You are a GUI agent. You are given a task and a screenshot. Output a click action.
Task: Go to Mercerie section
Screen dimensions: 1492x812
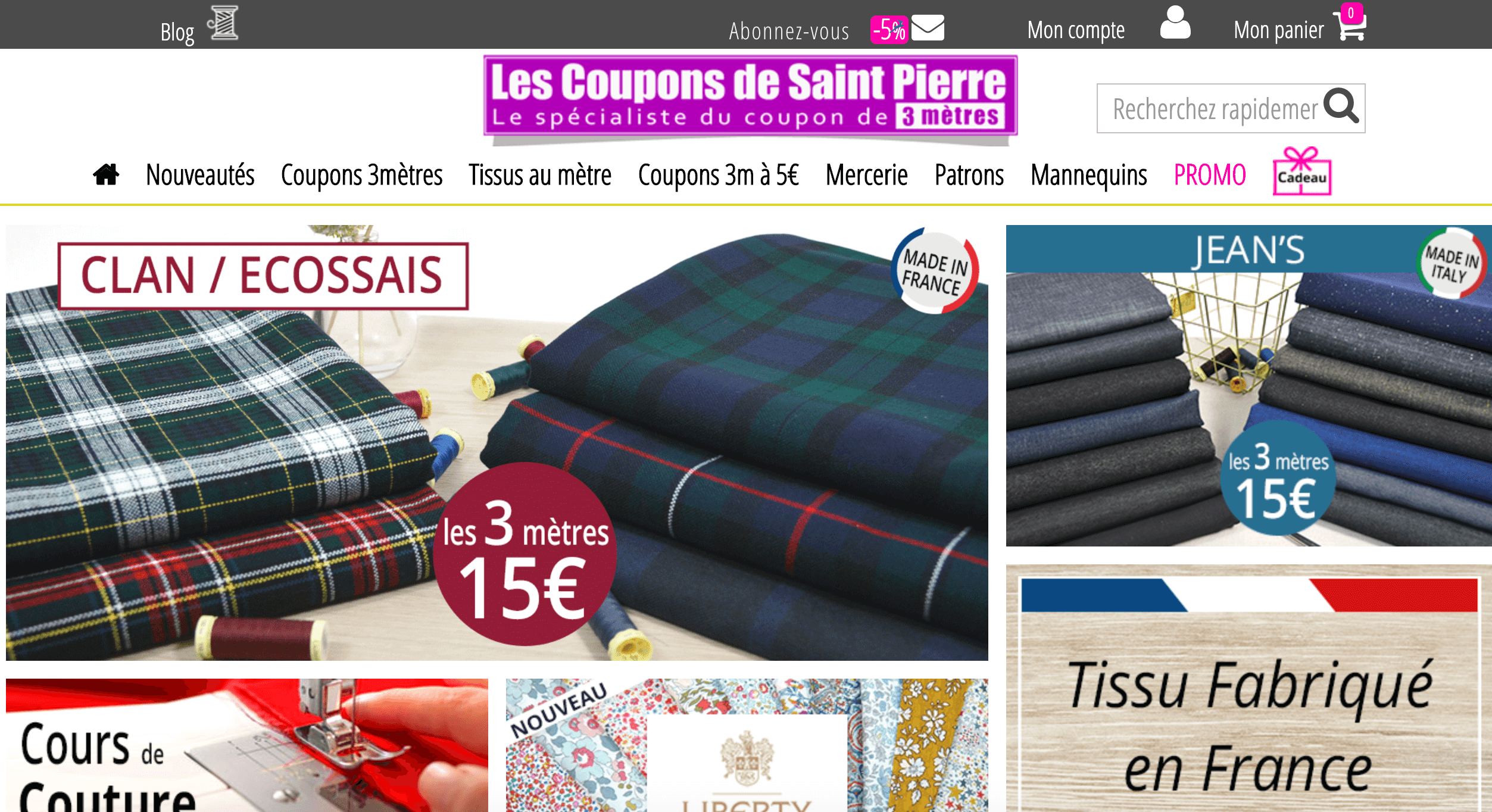(x=866, y=175)
